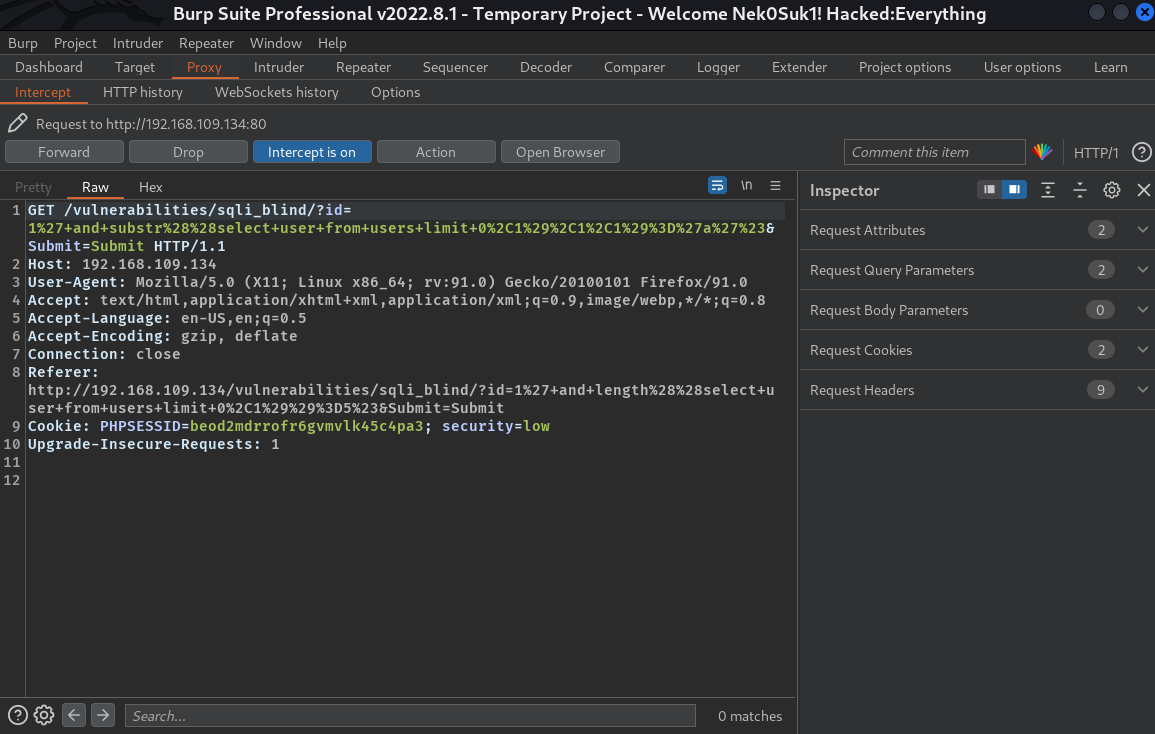Switch to the Intruder tool tab
This screenshot has width=1155, height=734.
pos(278,67)
